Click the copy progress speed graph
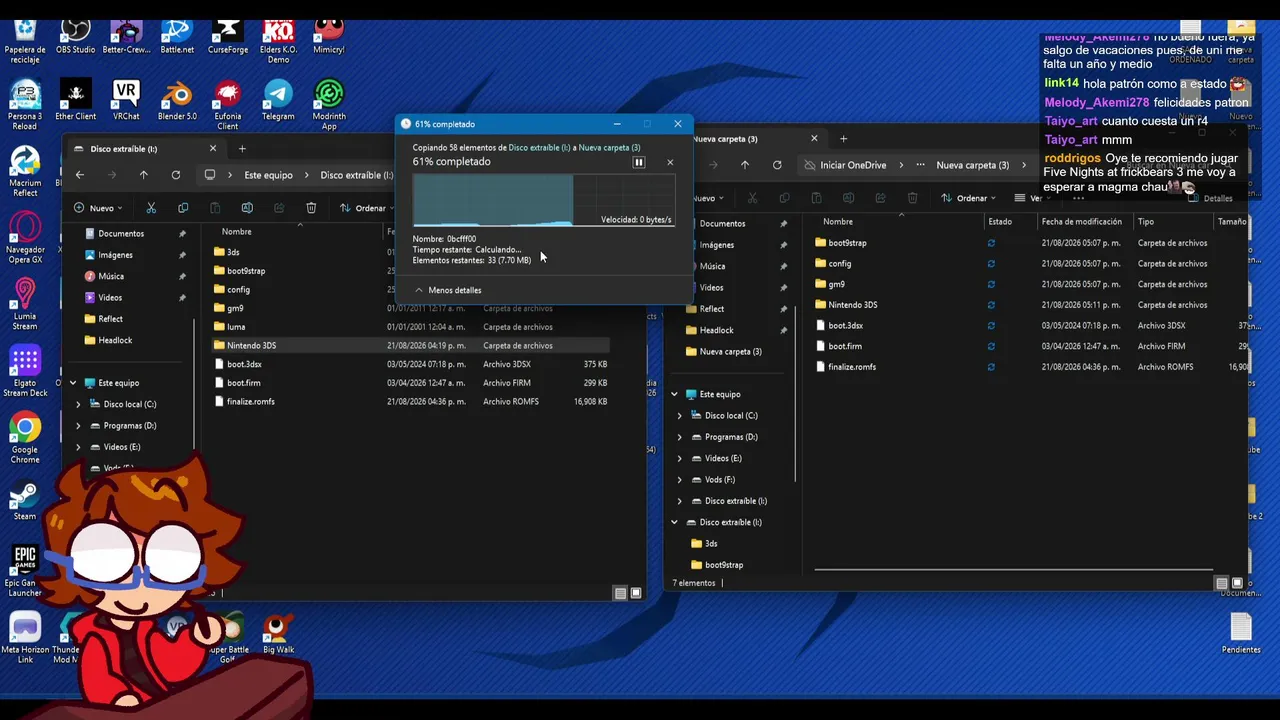This screenshot has height=720, width=1280. (x=543, y=200)
